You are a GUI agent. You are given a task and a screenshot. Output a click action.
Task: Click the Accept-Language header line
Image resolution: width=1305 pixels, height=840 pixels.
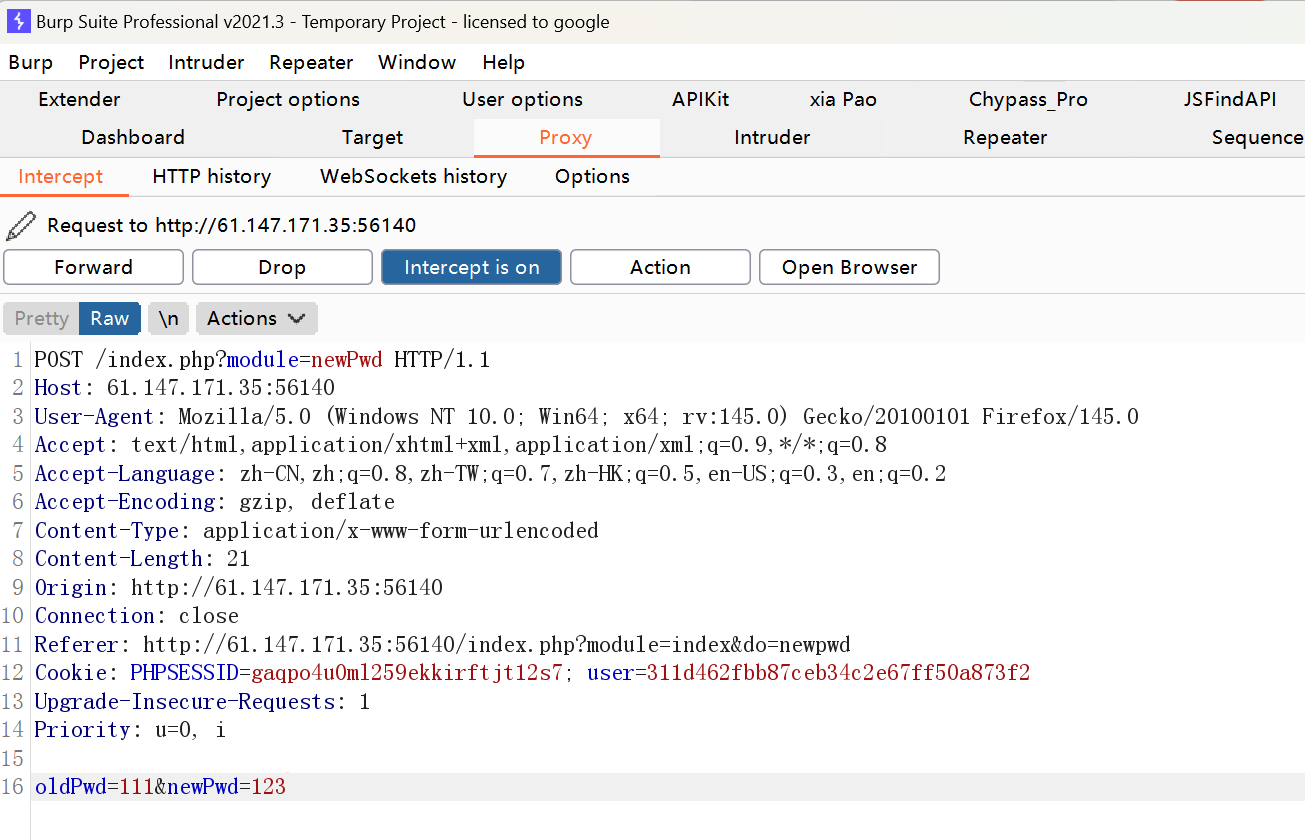(490, 473)
